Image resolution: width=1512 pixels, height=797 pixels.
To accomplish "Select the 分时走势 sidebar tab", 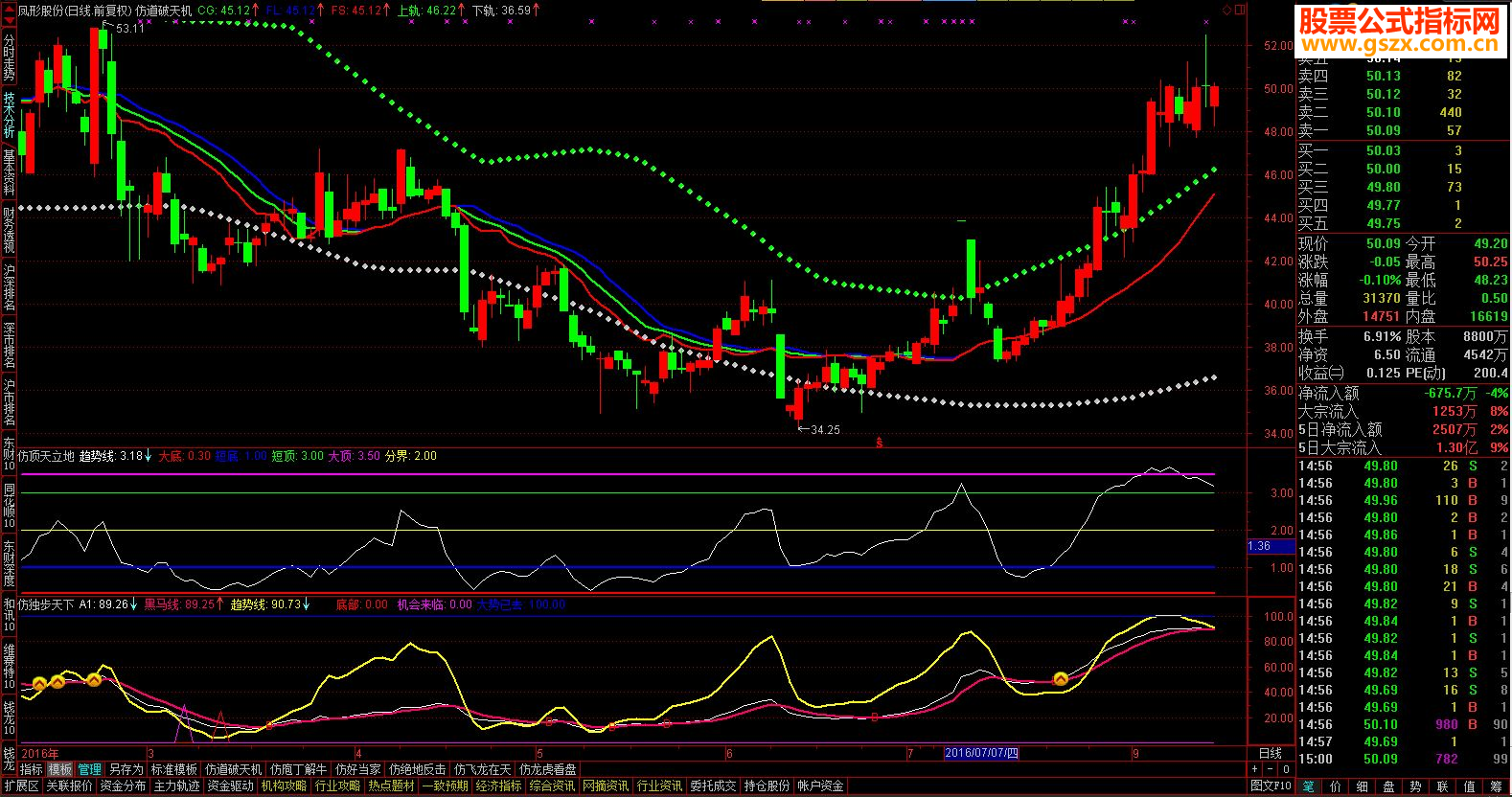I will click(9, 57).
